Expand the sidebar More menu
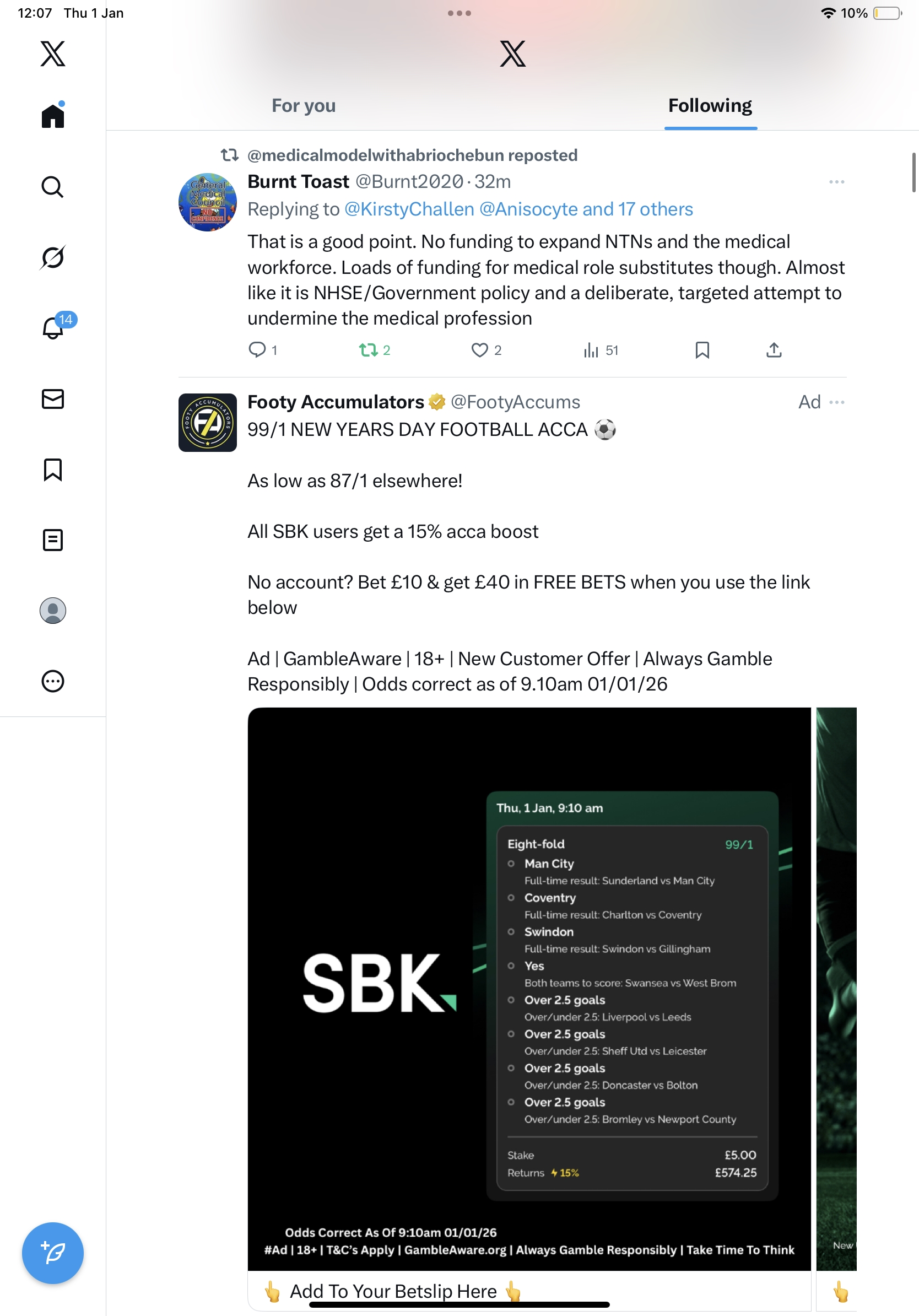 pyautogui.click(x=53, y=682)
